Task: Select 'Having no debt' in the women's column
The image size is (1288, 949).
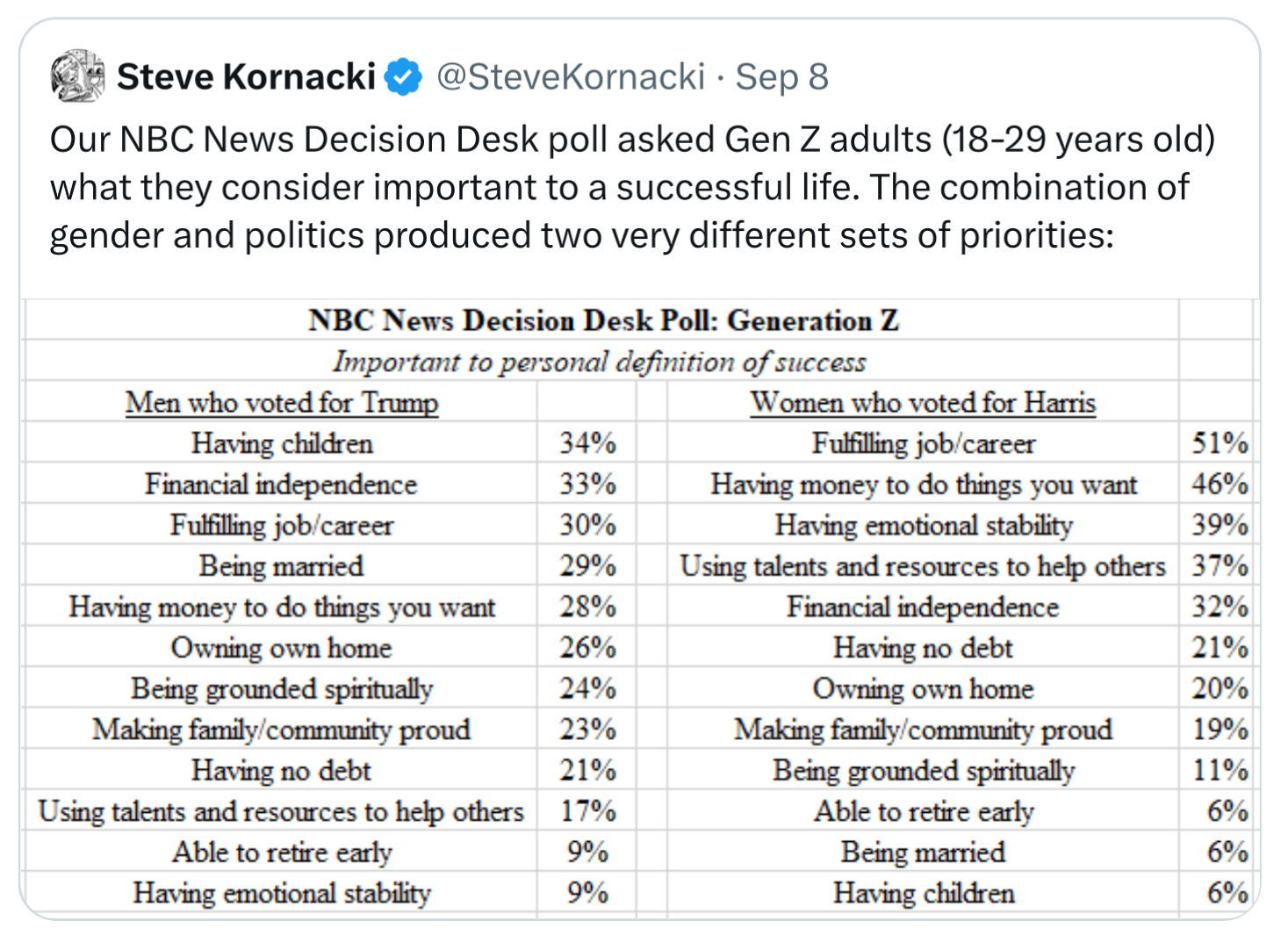Action: click(x=923, y=648)
